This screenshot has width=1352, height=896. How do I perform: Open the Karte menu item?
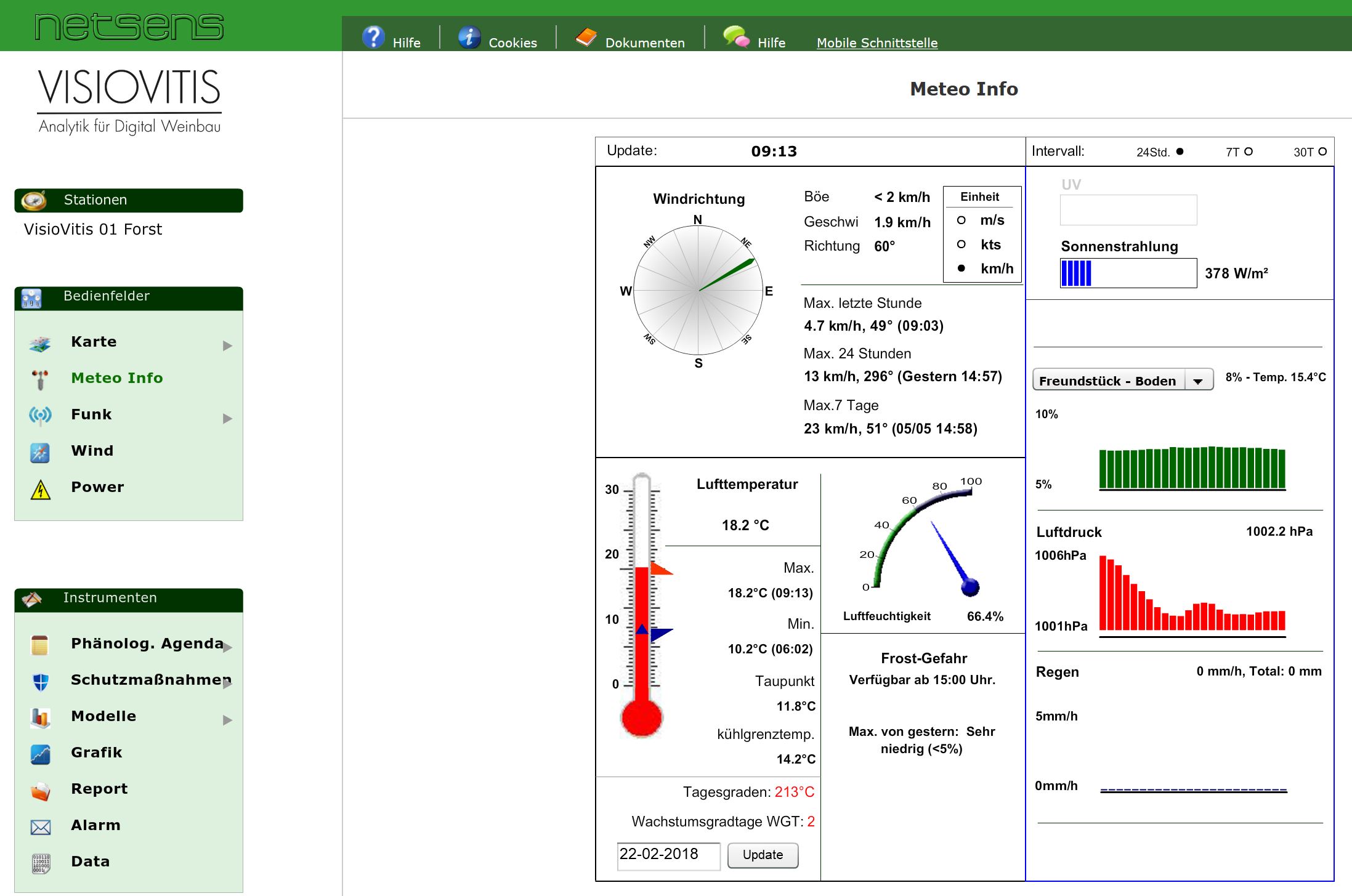click(94, 342)
